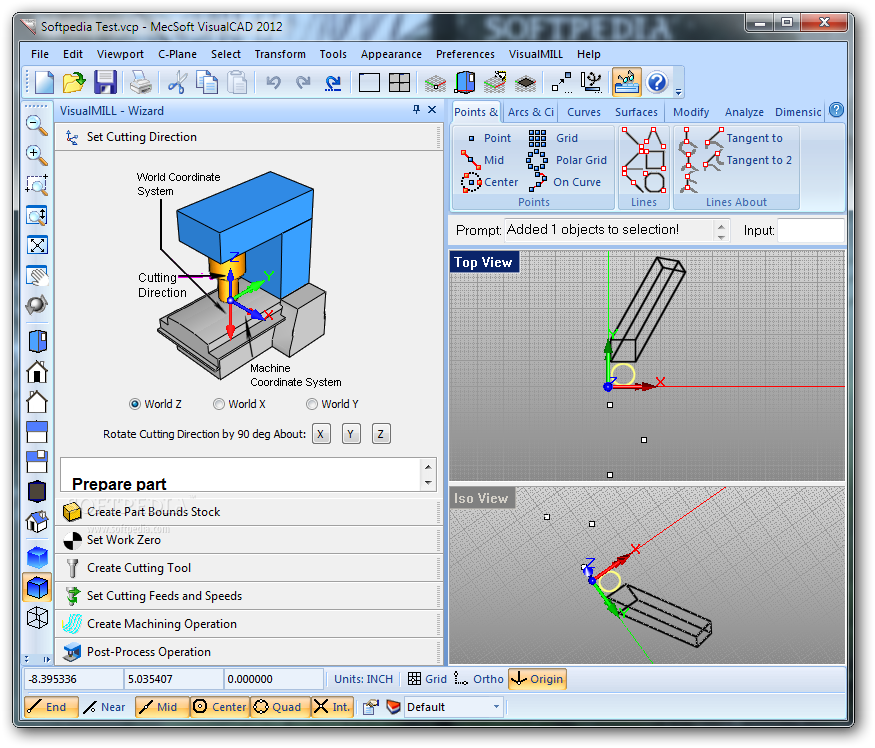
Task: Click the Print icon in toolbar
Action: pyautogui.click(x=141, y=83)
